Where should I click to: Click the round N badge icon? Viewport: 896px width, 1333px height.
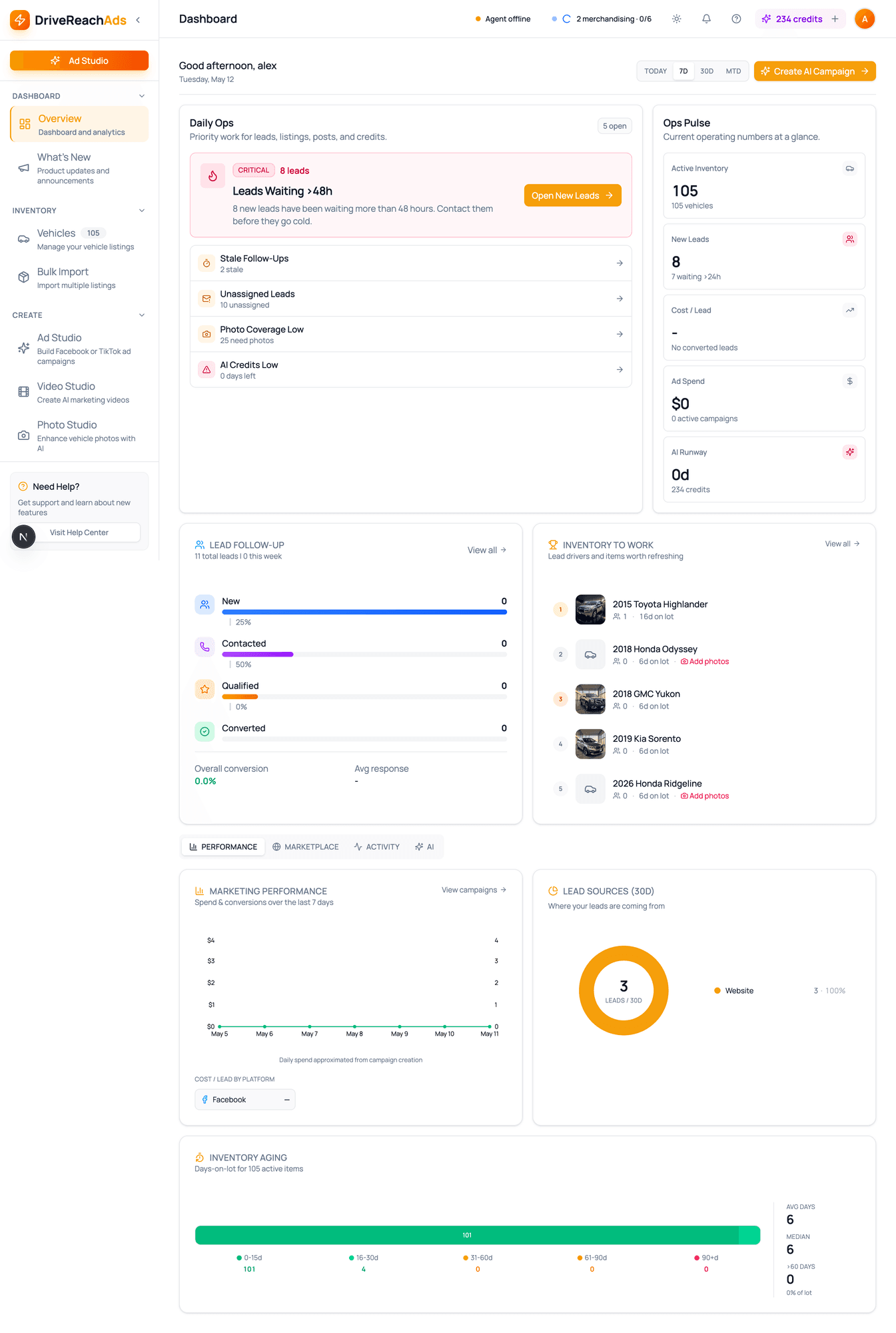coord(23,537)
